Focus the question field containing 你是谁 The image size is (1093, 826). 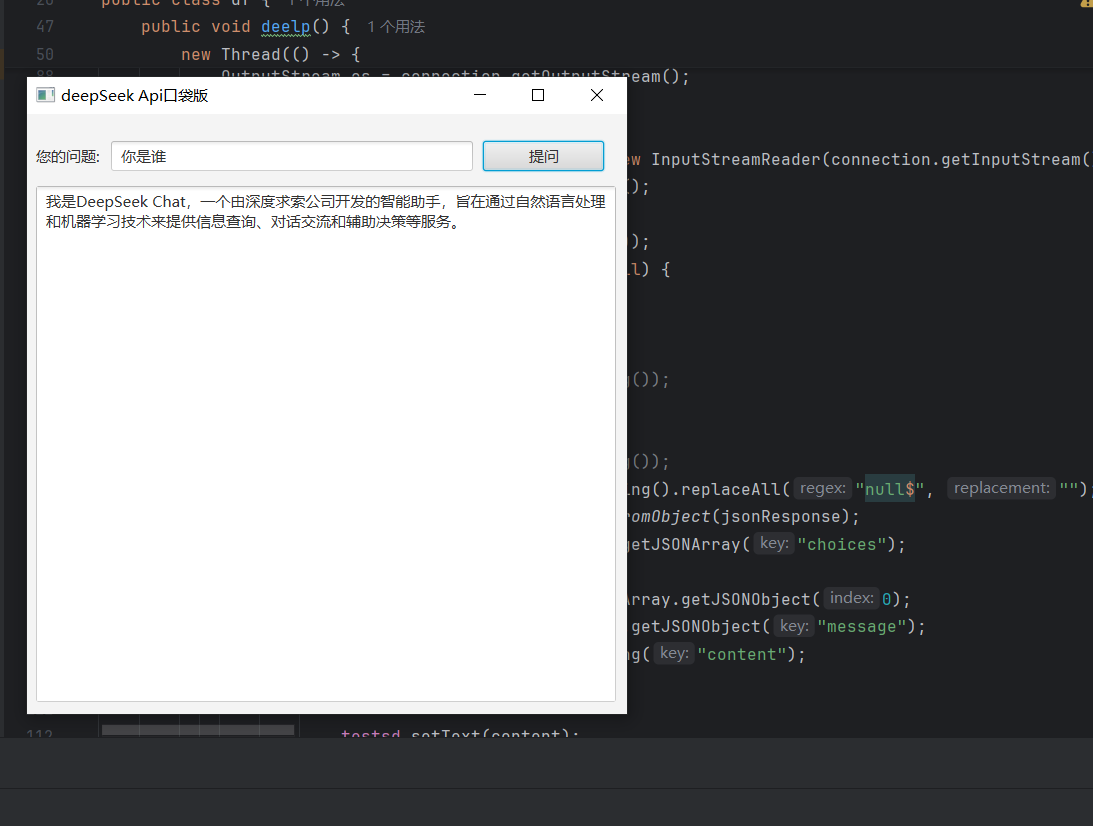tap(291, 156)
